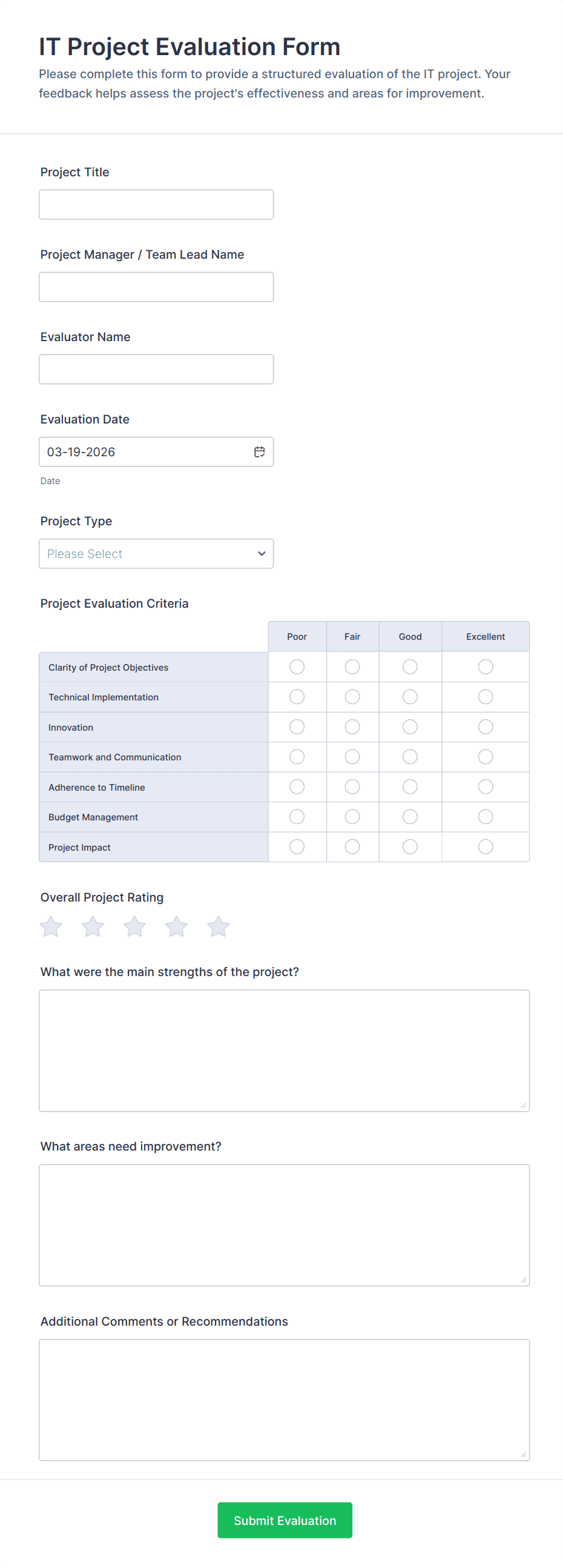
Task: Set Project Impact to Fair
Action: tap(352, 846)
